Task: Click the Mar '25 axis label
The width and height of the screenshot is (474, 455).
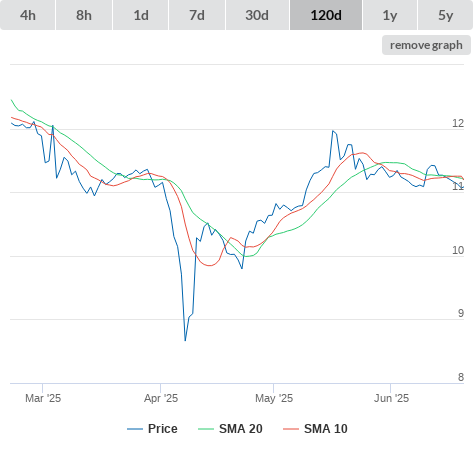Action: (x=43, y=398)
